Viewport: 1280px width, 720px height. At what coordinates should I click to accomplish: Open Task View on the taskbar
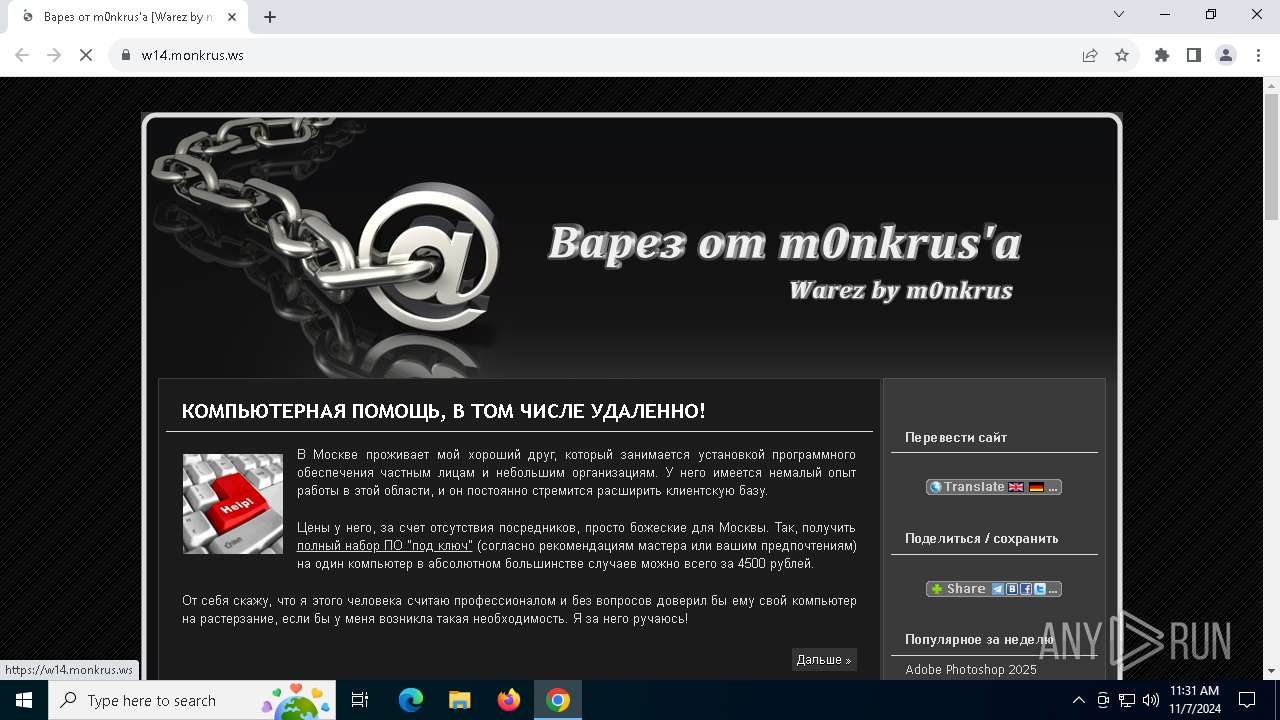pyautogui.click(x=360, y=700)
